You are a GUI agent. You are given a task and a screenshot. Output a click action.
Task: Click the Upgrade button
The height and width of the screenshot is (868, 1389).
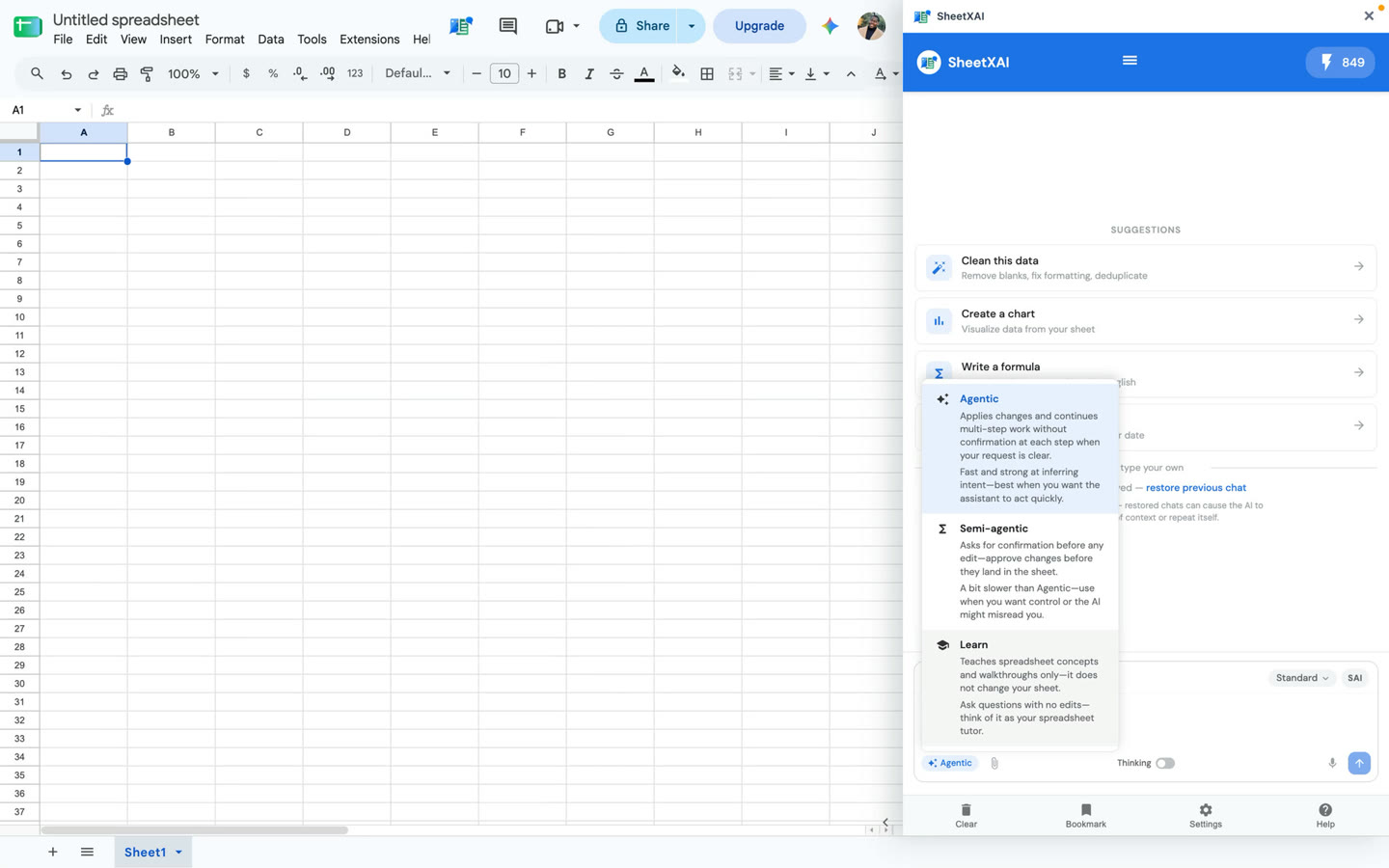pos(759,26)
